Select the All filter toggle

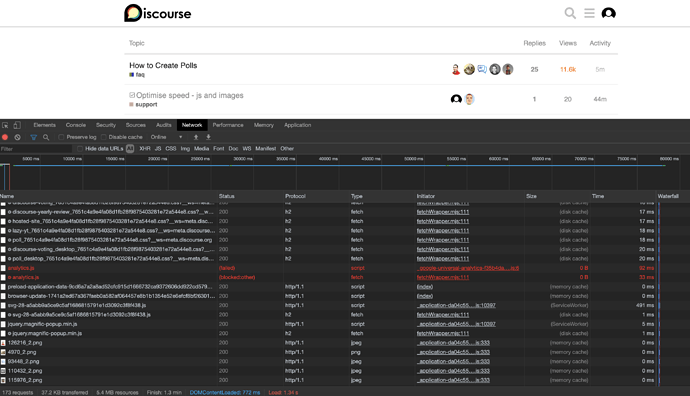pos(130,149)
